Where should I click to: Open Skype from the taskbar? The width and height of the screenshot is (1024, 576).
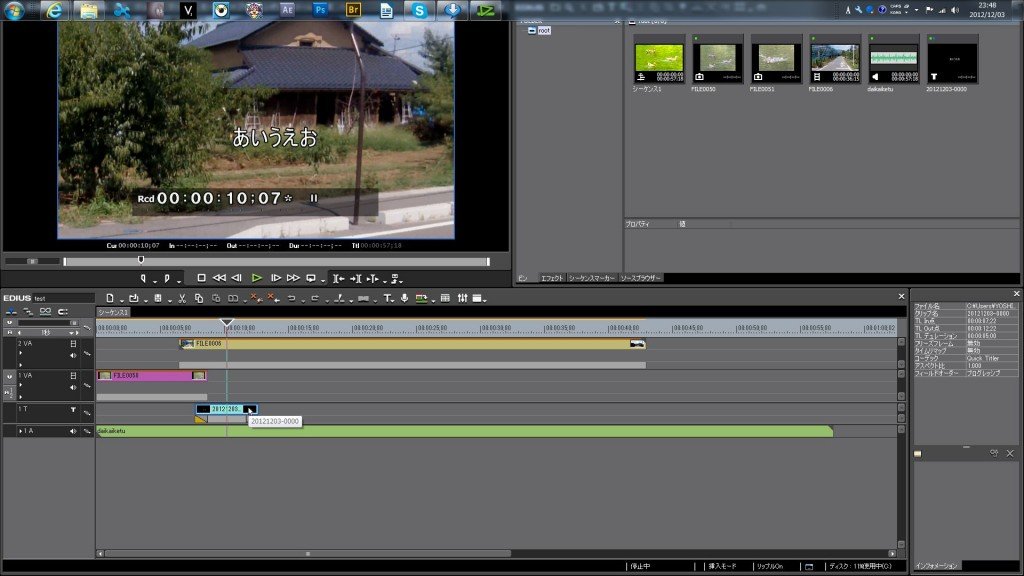pos(419,10)
